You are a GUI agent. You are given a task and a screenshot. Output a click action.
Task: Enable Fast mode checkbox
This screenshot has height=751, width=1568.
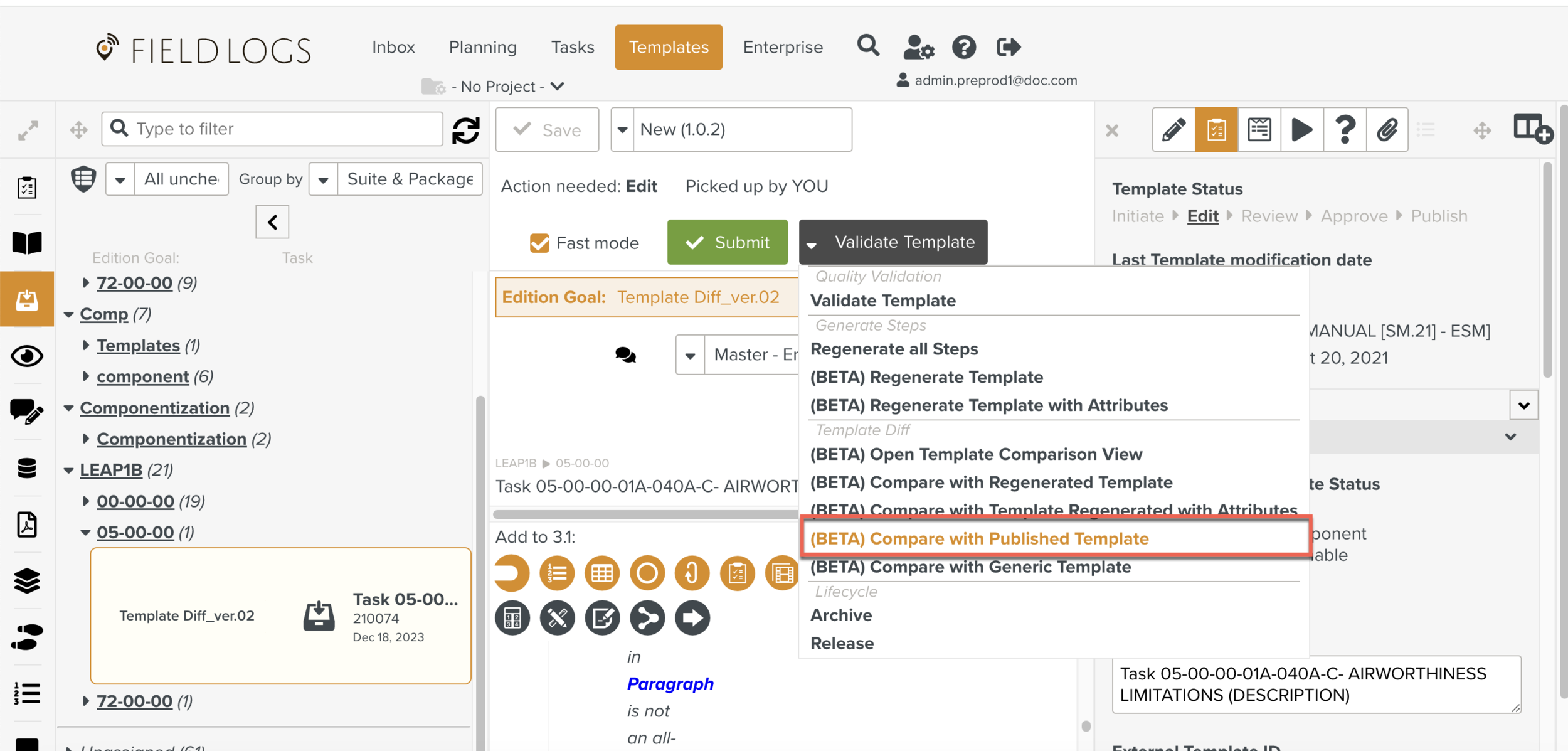[539, 242]
